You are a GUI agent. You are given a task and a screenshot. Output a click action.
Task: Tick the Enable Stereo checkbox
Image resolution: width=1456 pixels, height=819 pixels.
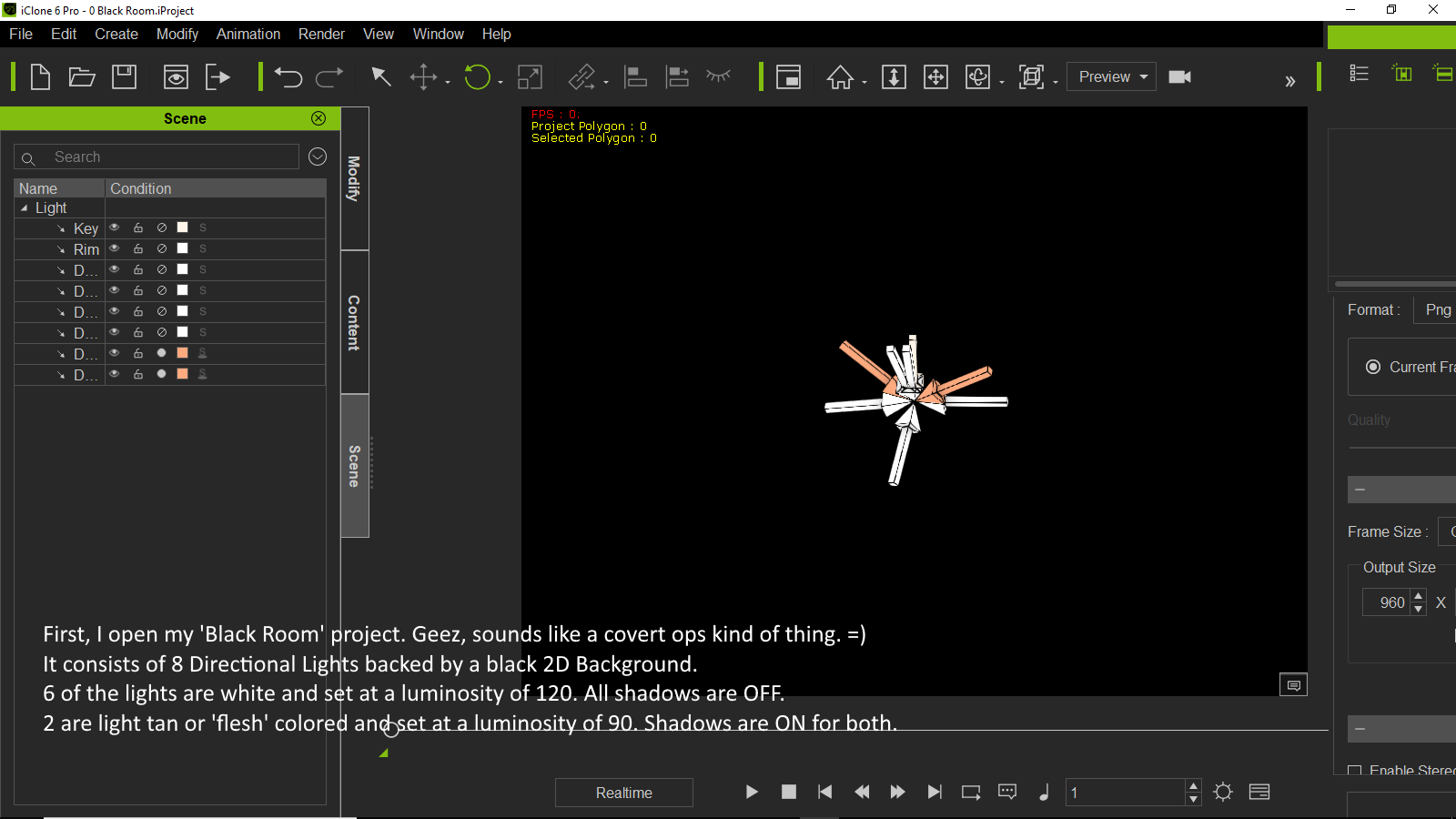click(x=1354, y=772)
